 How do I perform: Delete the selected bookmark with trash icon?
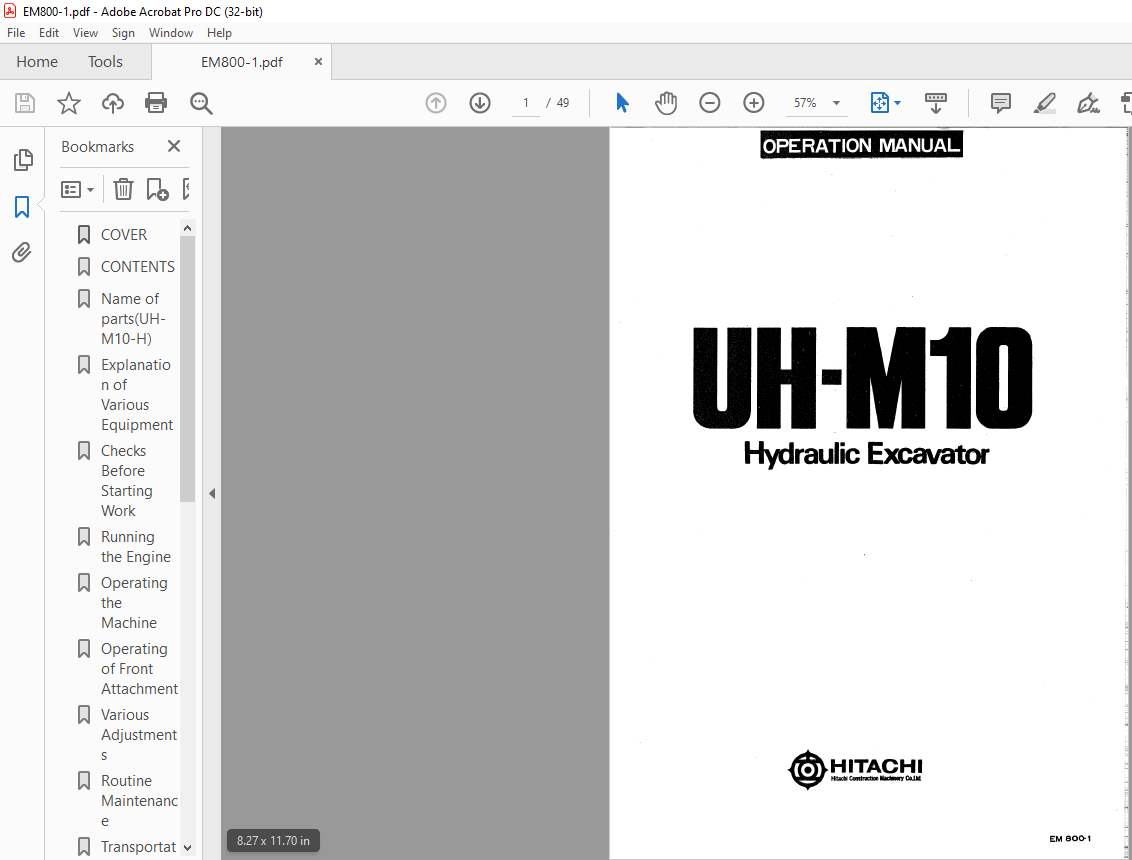pyautogui.click(x=123, y=189)
